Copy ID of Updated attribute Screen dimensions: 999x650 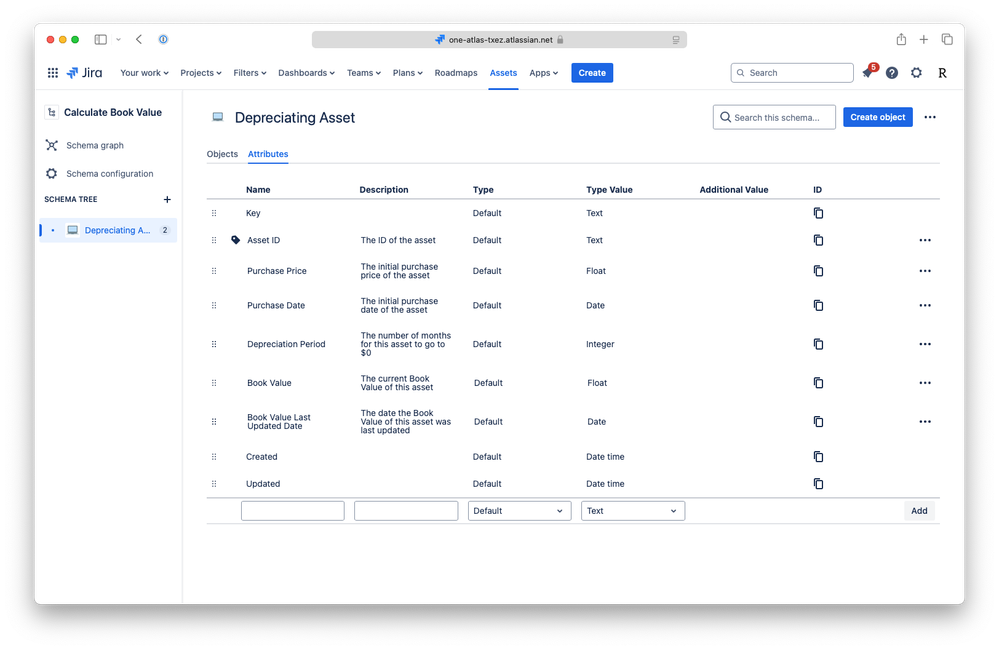819,484
